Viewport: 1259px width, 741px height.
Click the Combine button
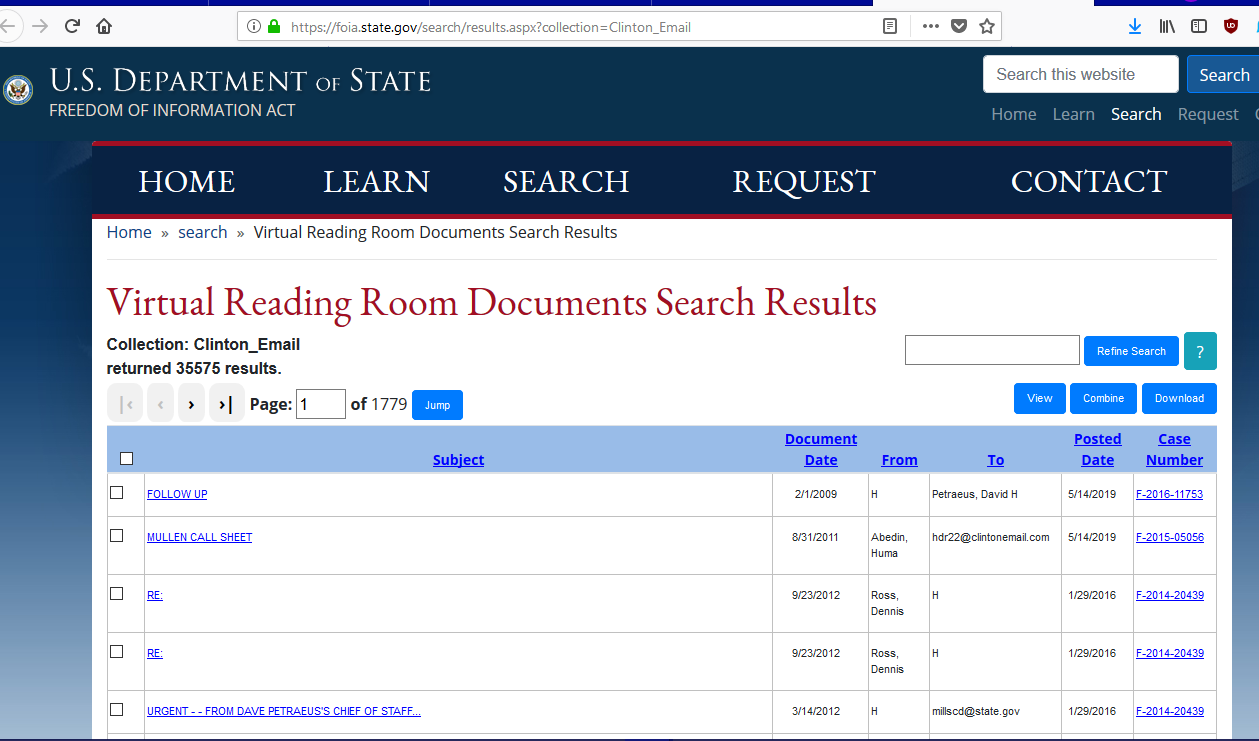coord(1104,398)
